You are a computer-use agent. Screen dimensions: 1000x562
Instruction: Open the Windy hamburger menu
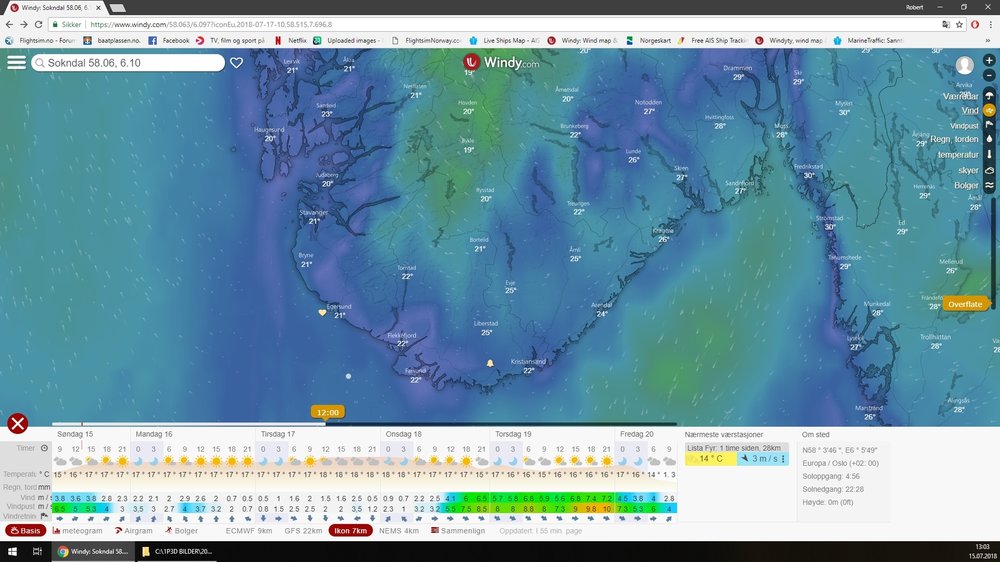(x=17, y=63)
